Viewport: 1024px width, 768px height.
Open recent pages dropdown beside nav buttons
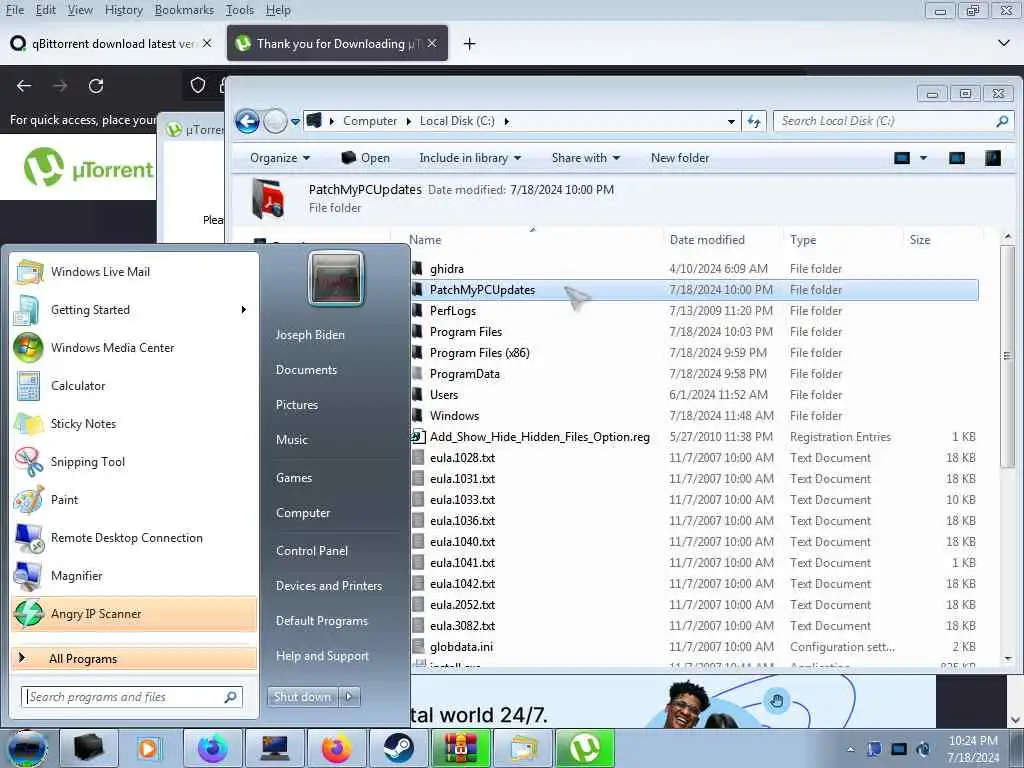(x=295, y=121)
